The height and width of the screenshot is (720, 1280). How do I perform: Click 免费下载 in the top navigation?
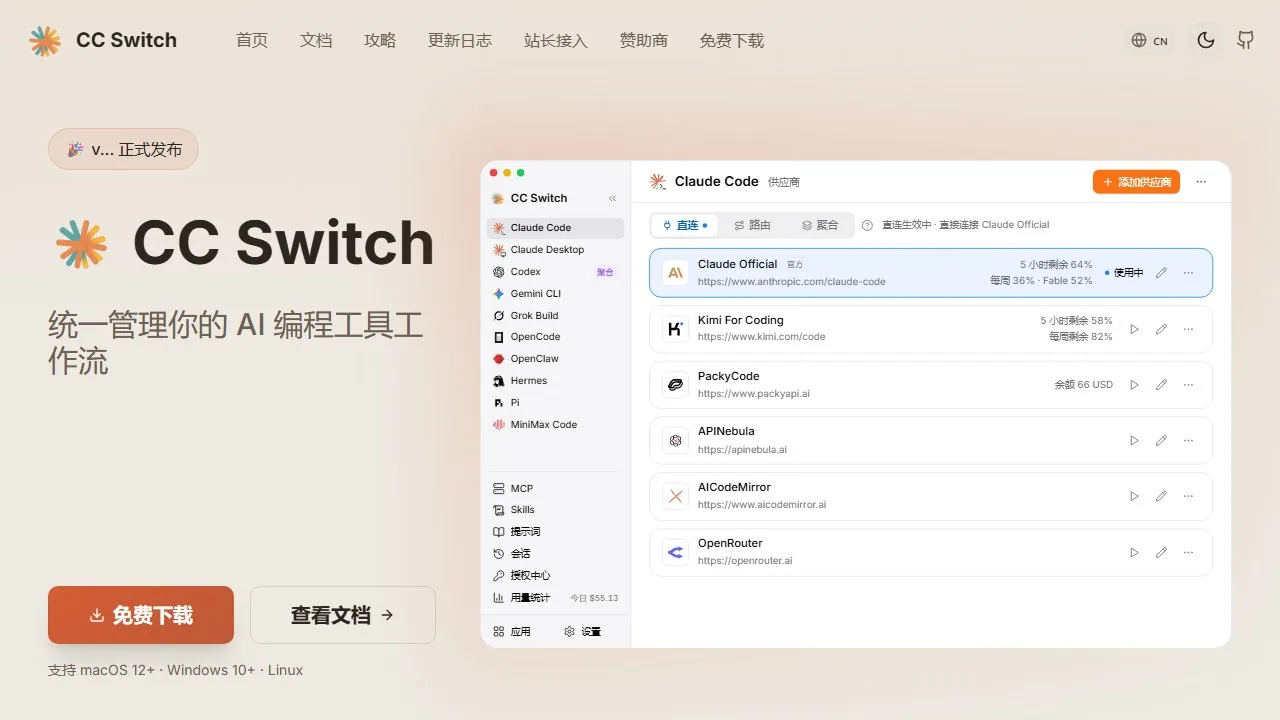pyautogui.click(x=732, y=41)
